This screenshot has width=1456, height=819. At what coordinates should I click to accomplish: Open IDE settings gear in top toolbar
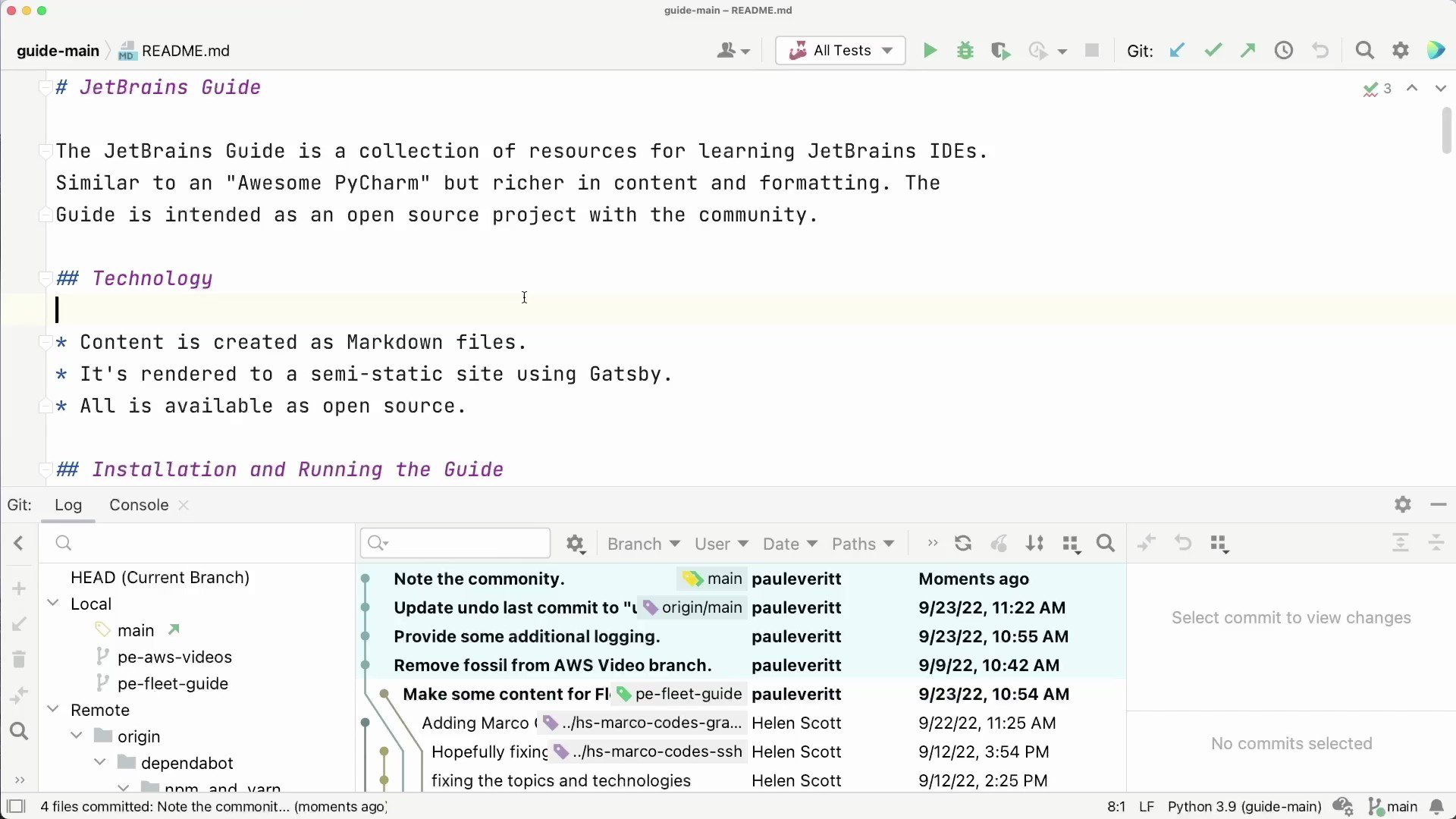pos(1401,51)
